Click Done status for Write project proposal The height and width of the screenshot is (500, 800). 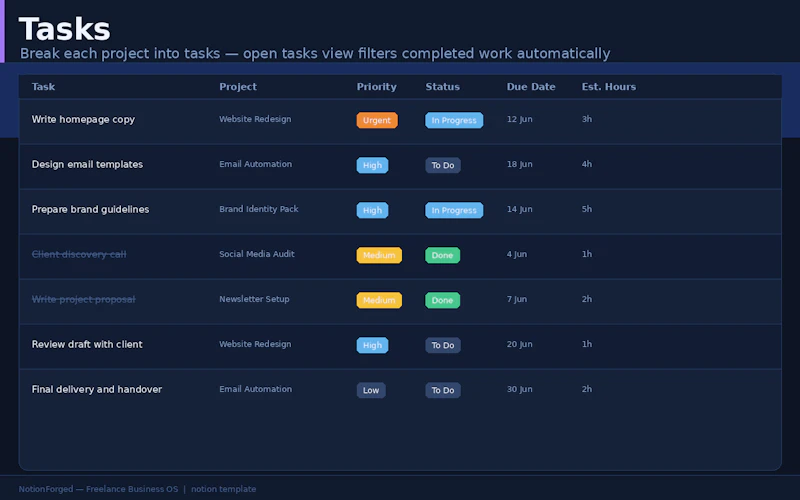click(442, 300)
